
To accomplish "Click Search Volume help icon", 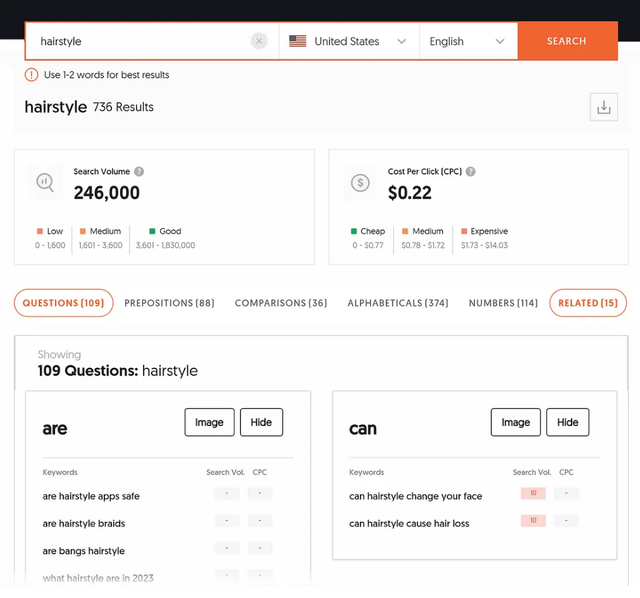I will pos(139,172).
